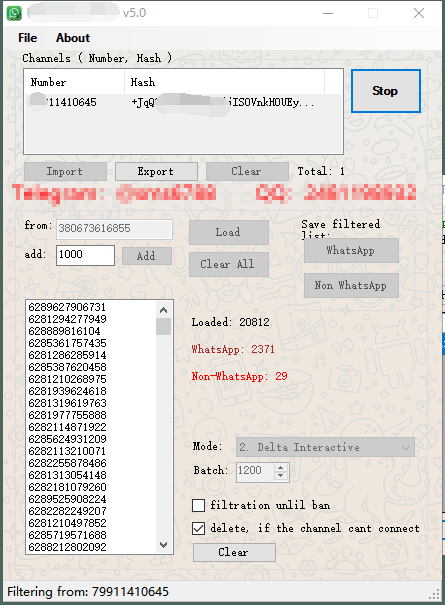Screen dimensions: 445x605
Task: Click the Non WhatsApp save button
Action: click(351, 286)
